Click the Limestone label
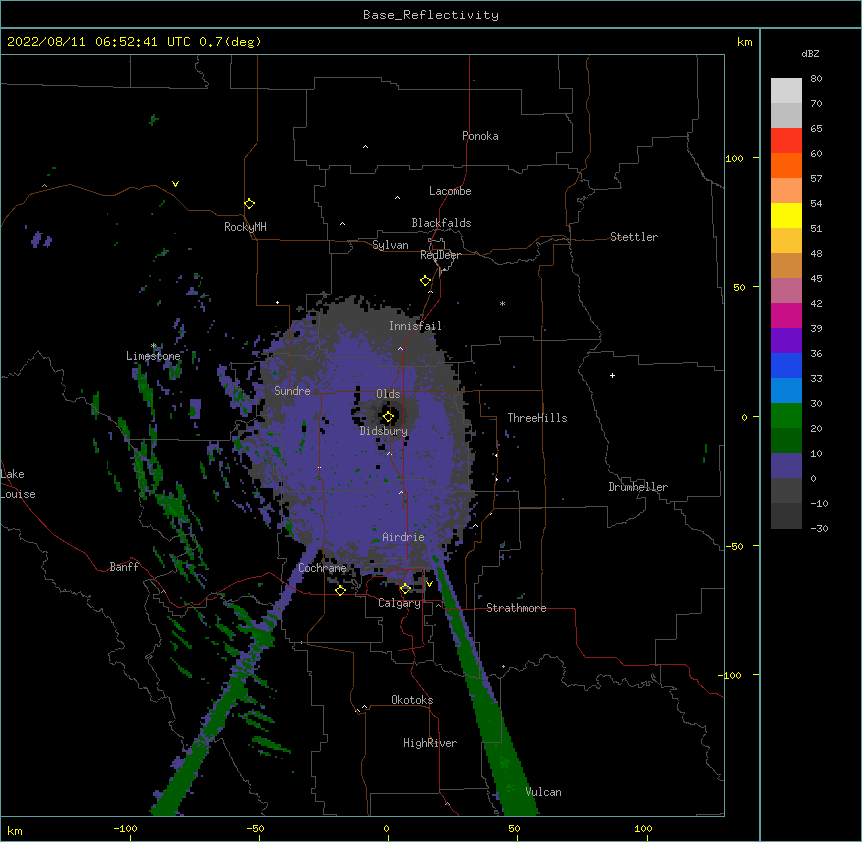 pos(153,356)
